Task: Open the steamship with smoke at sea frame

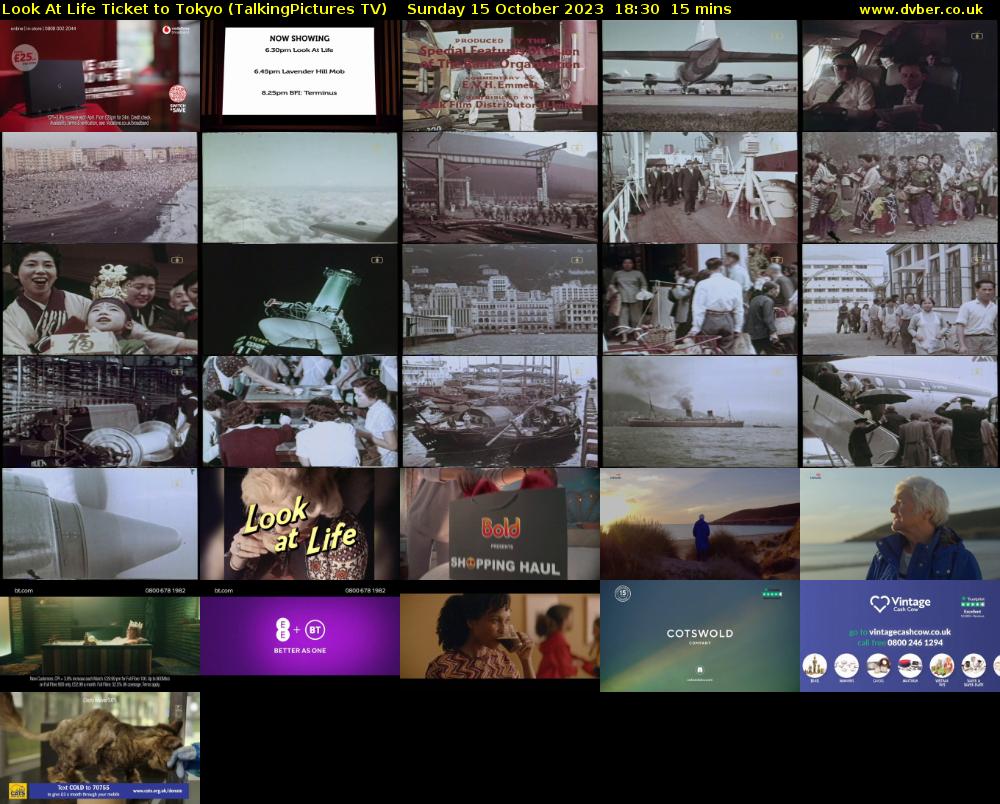Action: tap(700, 411)
